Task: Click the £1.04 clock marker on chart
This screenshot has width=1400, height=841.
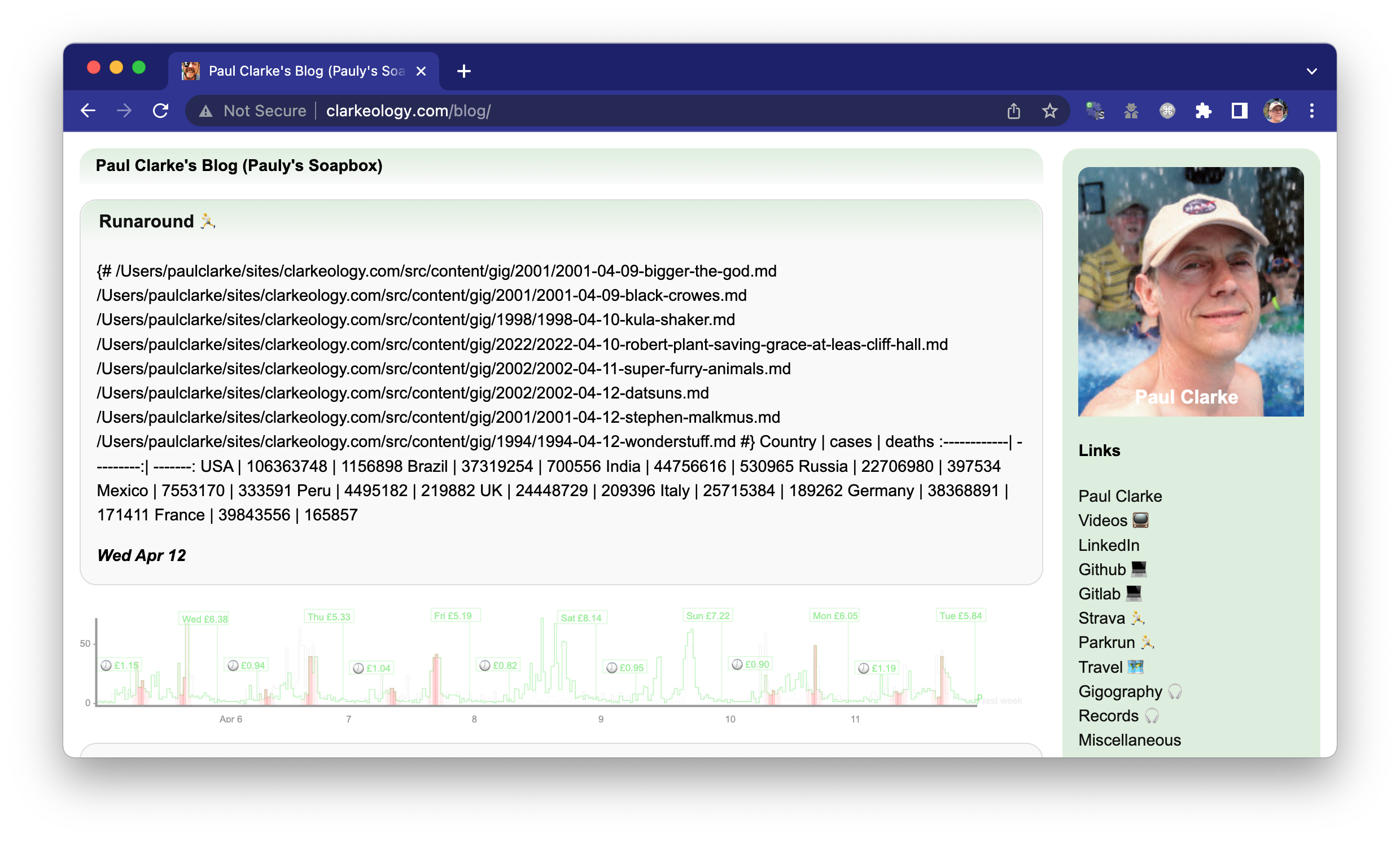Action: click(x=373, y=668)
